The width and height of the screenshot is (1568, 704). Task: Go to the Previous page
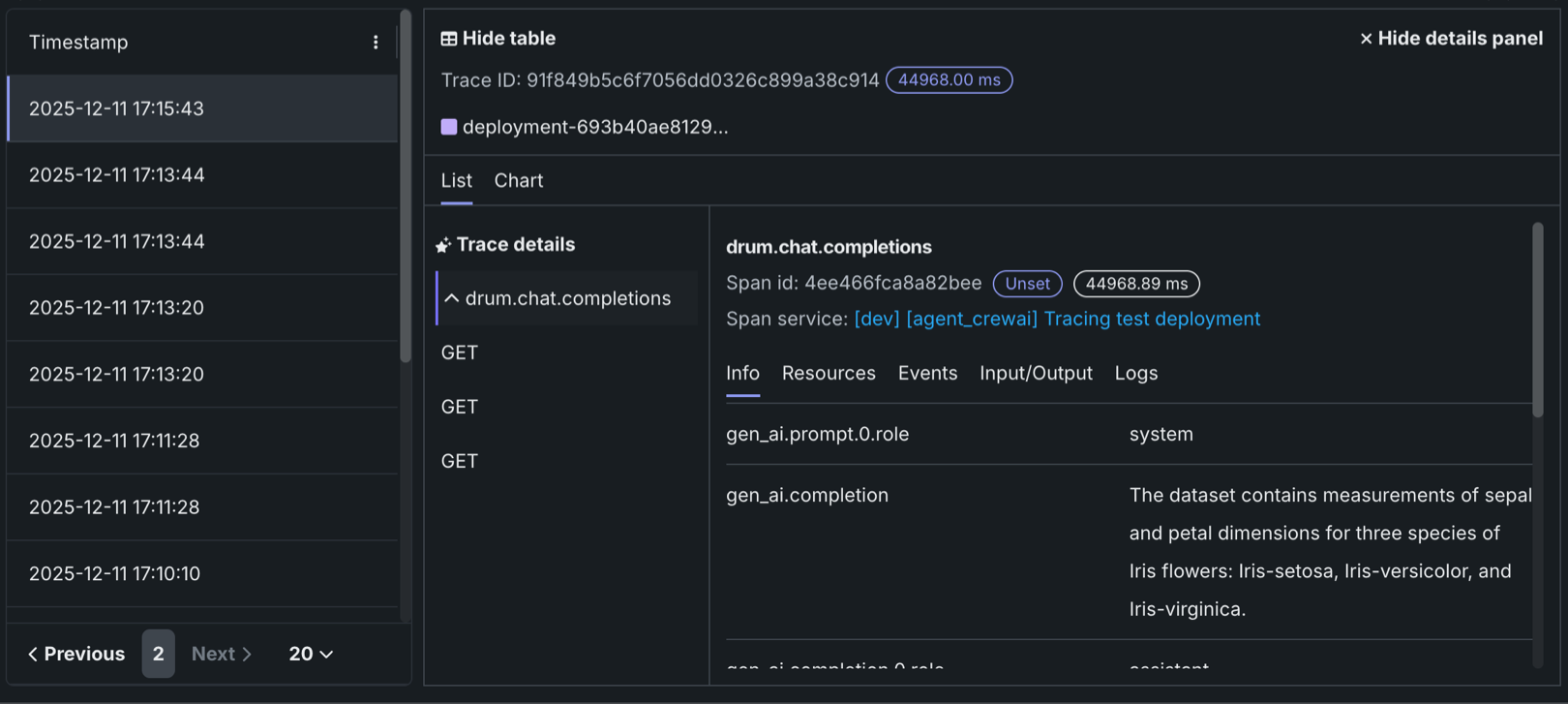point(76,654)
